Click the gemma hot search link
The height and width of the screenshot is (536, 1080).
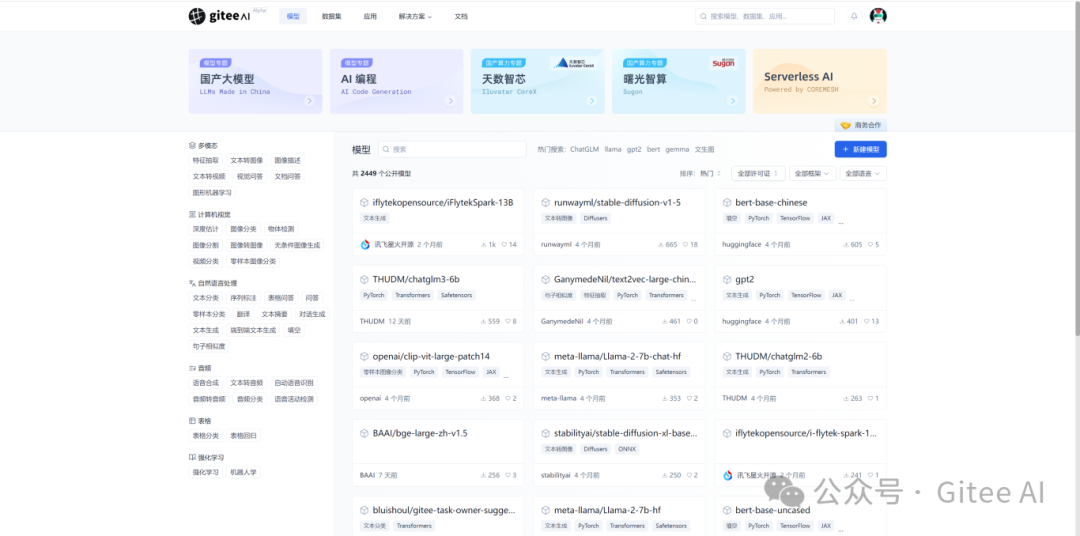tap(677, 150)
